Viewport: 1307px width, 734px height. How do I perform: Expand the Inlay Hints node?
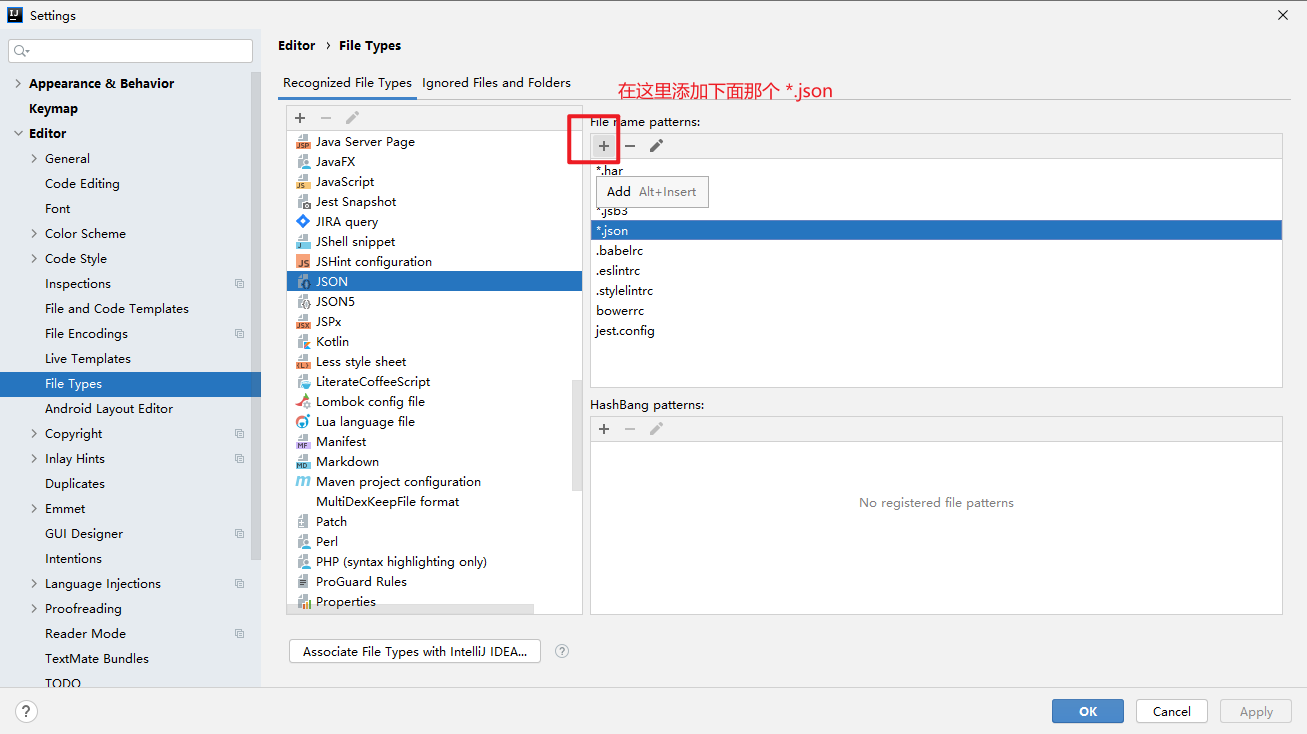(x=34, y=459)
